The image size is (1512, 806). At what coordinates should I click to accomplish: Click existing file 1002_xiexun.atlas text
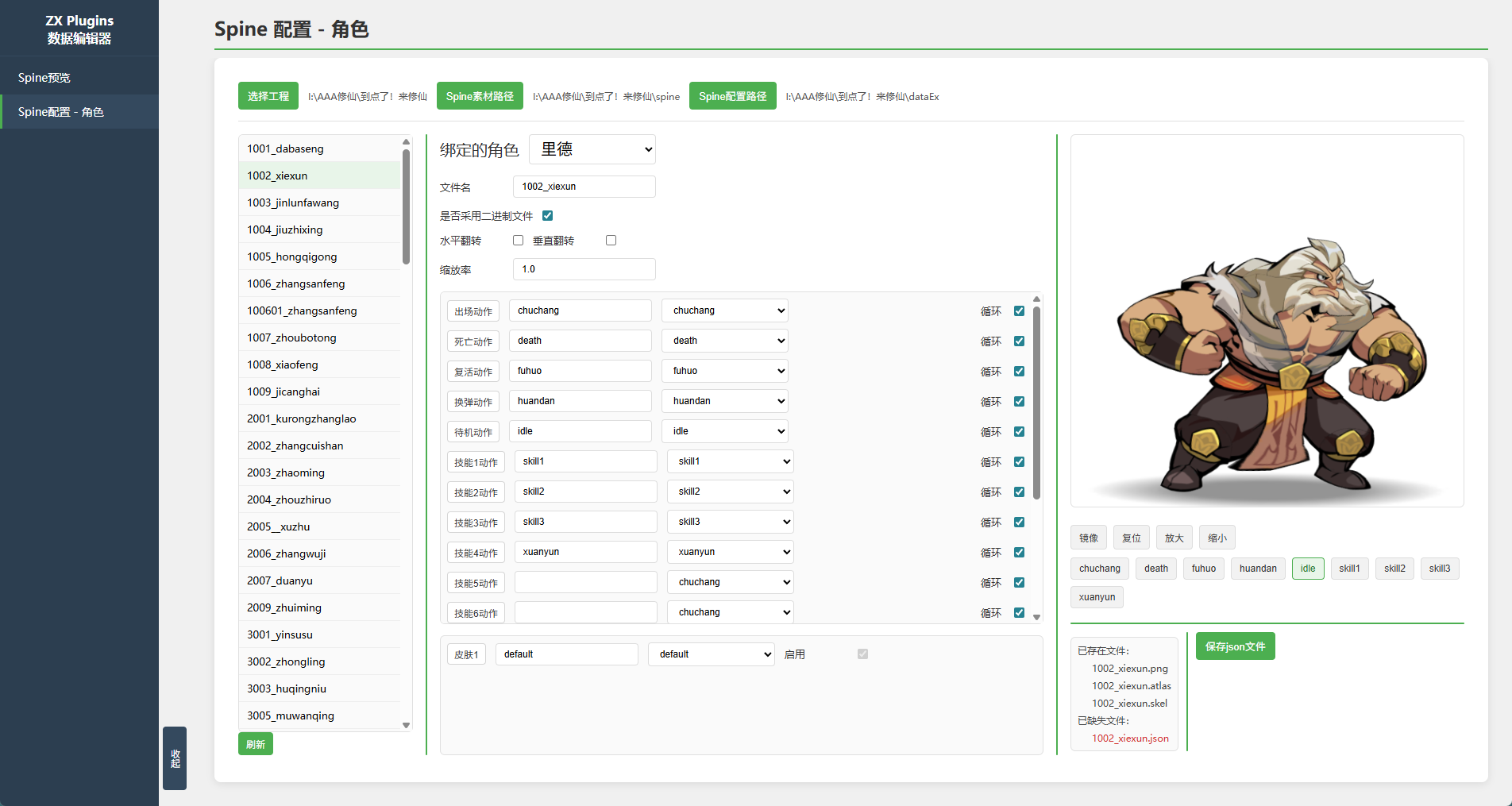click(1132, 686)
